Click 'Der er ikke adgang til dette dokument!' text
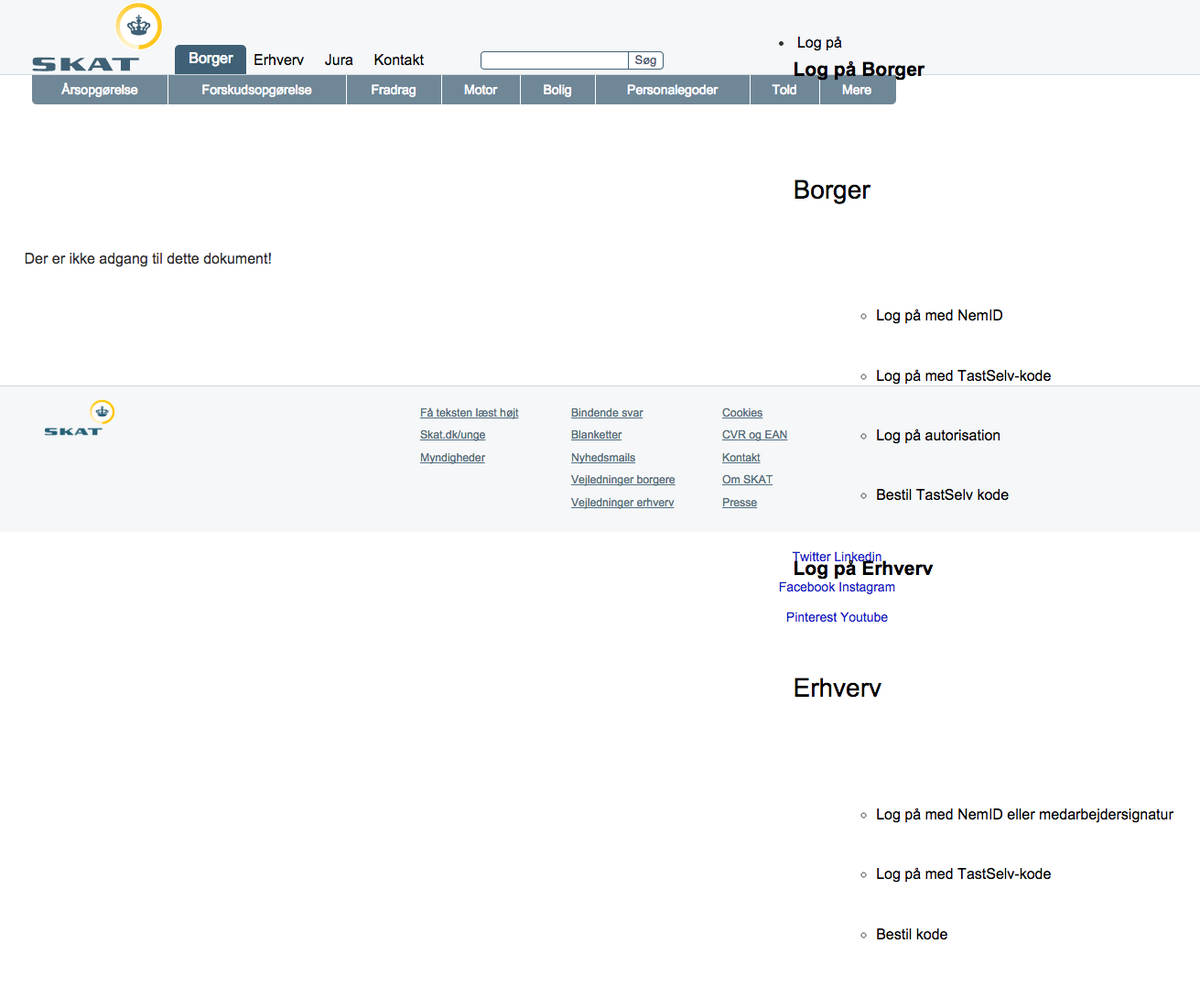 (x=148, y=259)
